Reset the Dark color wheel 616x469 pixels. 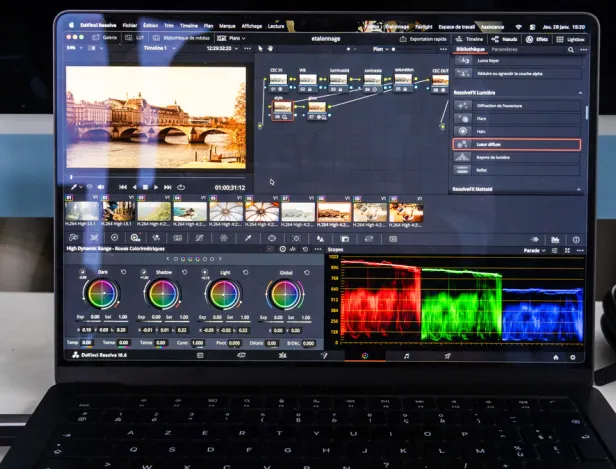[x=123, y=272]
